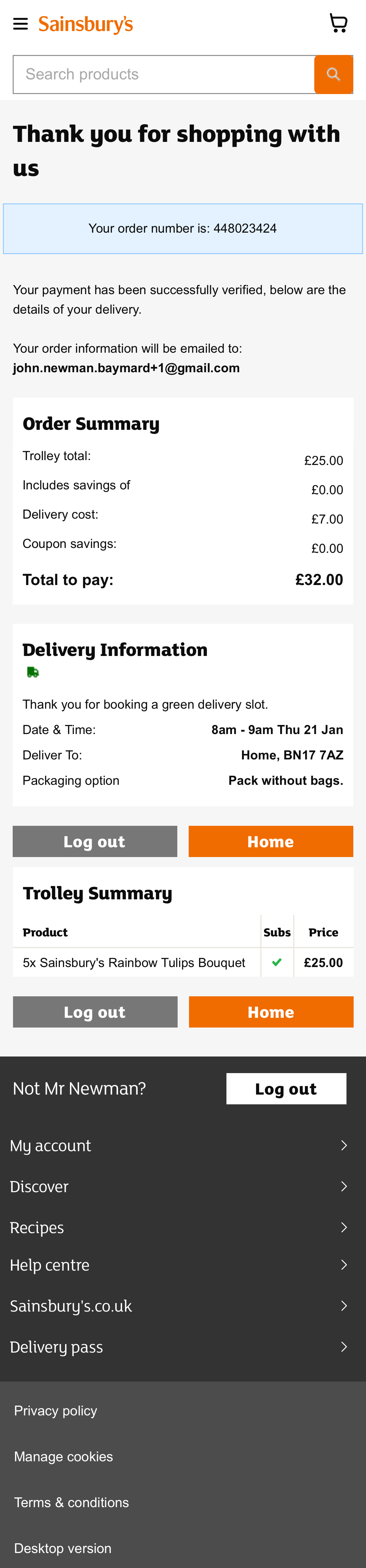This screenshot has width=366, height=1568.
Task: Open Manage cookies
Action: (63, 1456)
